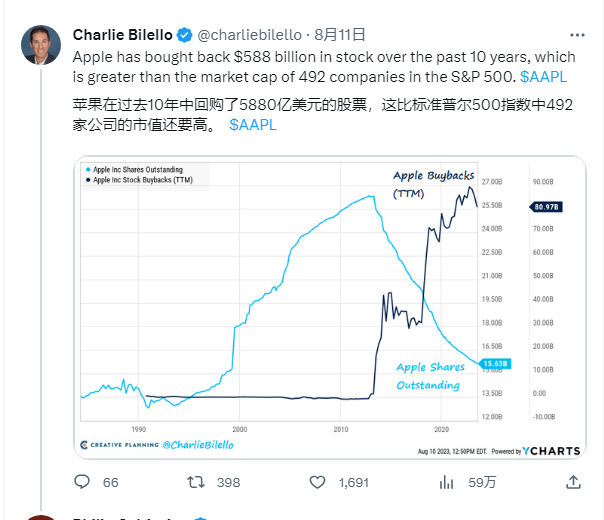Screen dimensions: 604x520
Task: Like the tweet with the heart icon
Action: pos(317,482)
